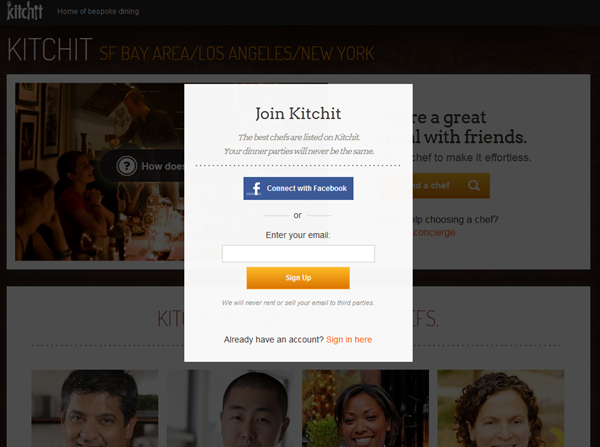Click the Join Kitchit dialog title

click(x=298, y=114)
